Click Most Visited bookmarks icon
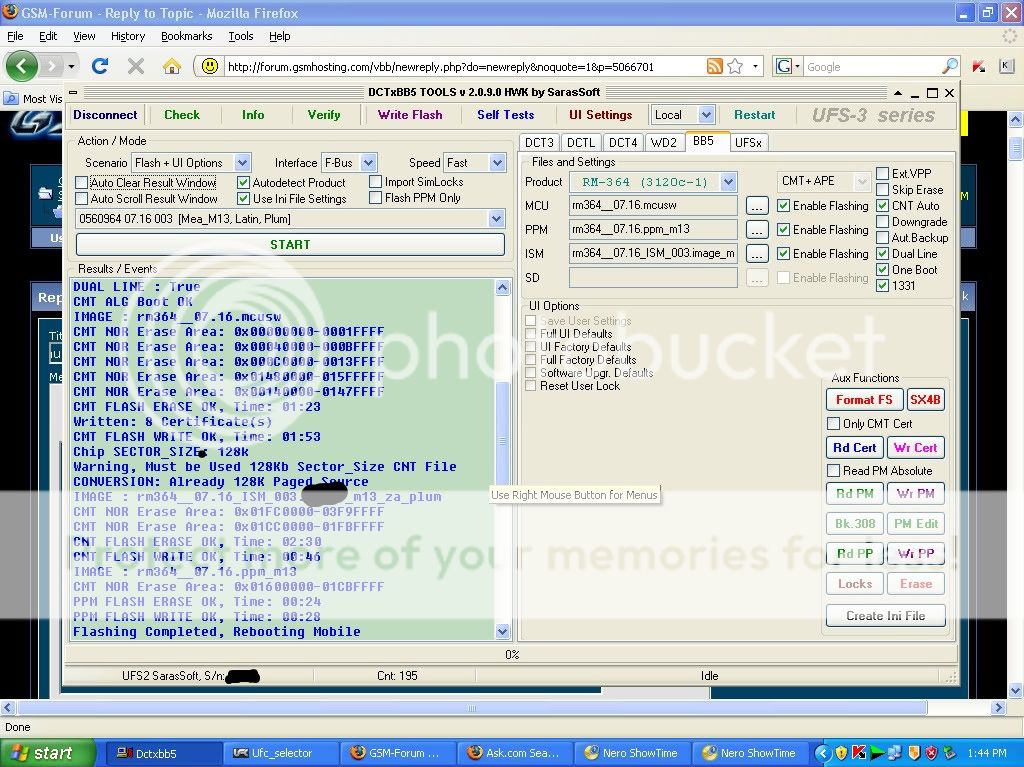 [x=11, y=99]
